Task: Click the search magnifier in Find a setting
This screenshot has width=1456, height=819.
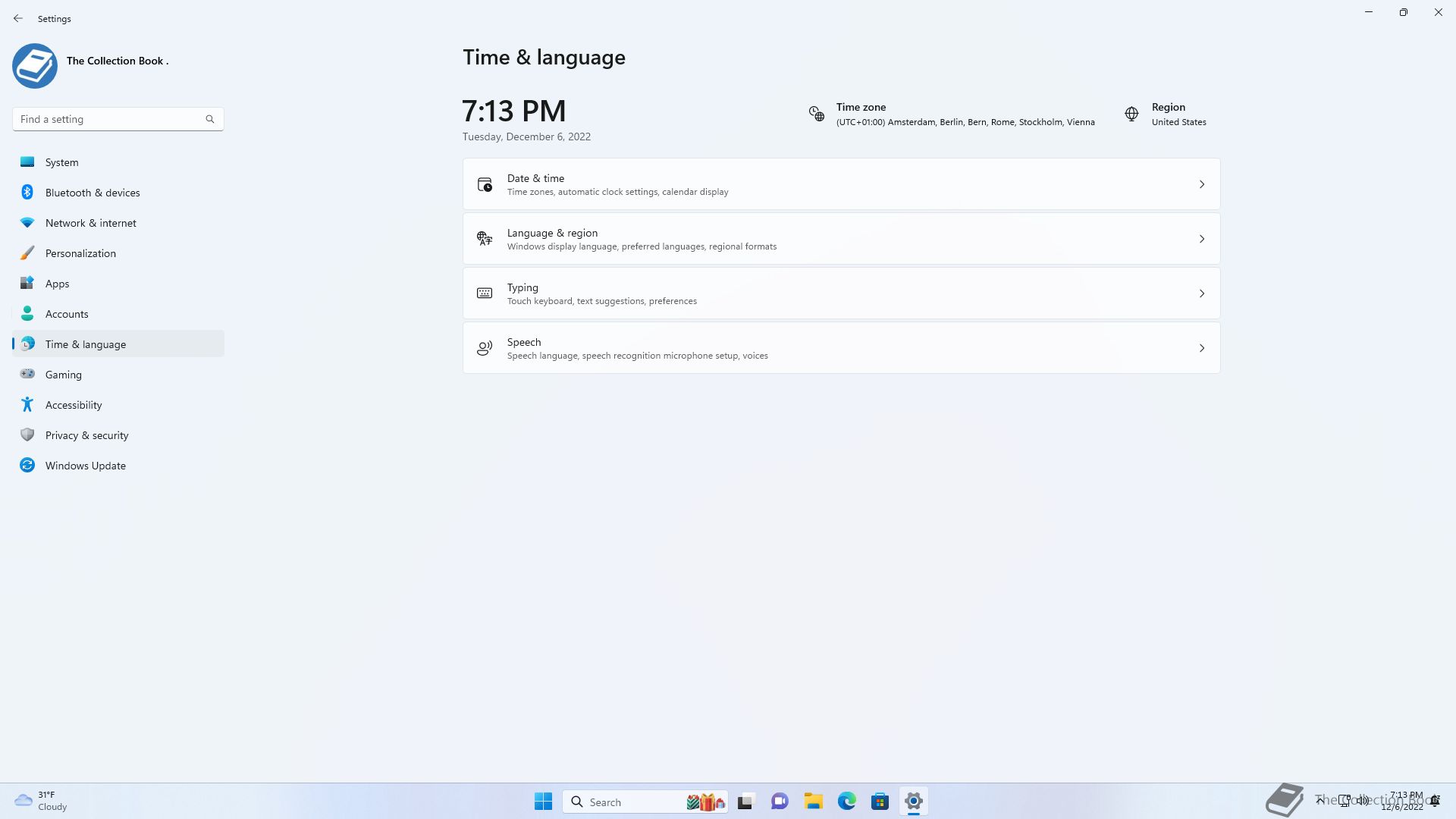Action: [x=210, y=119]
